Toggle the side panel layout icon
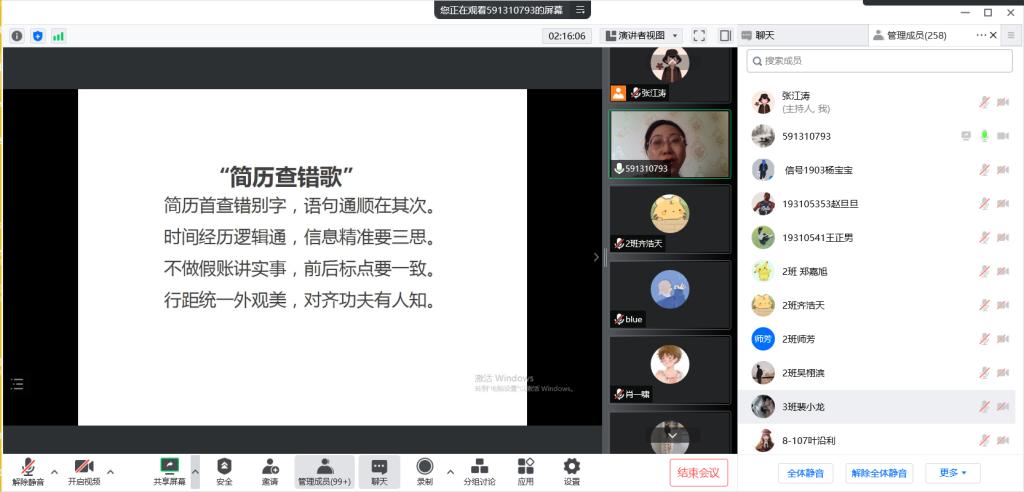The image size is (1024, 492). [x=725, y=36]
